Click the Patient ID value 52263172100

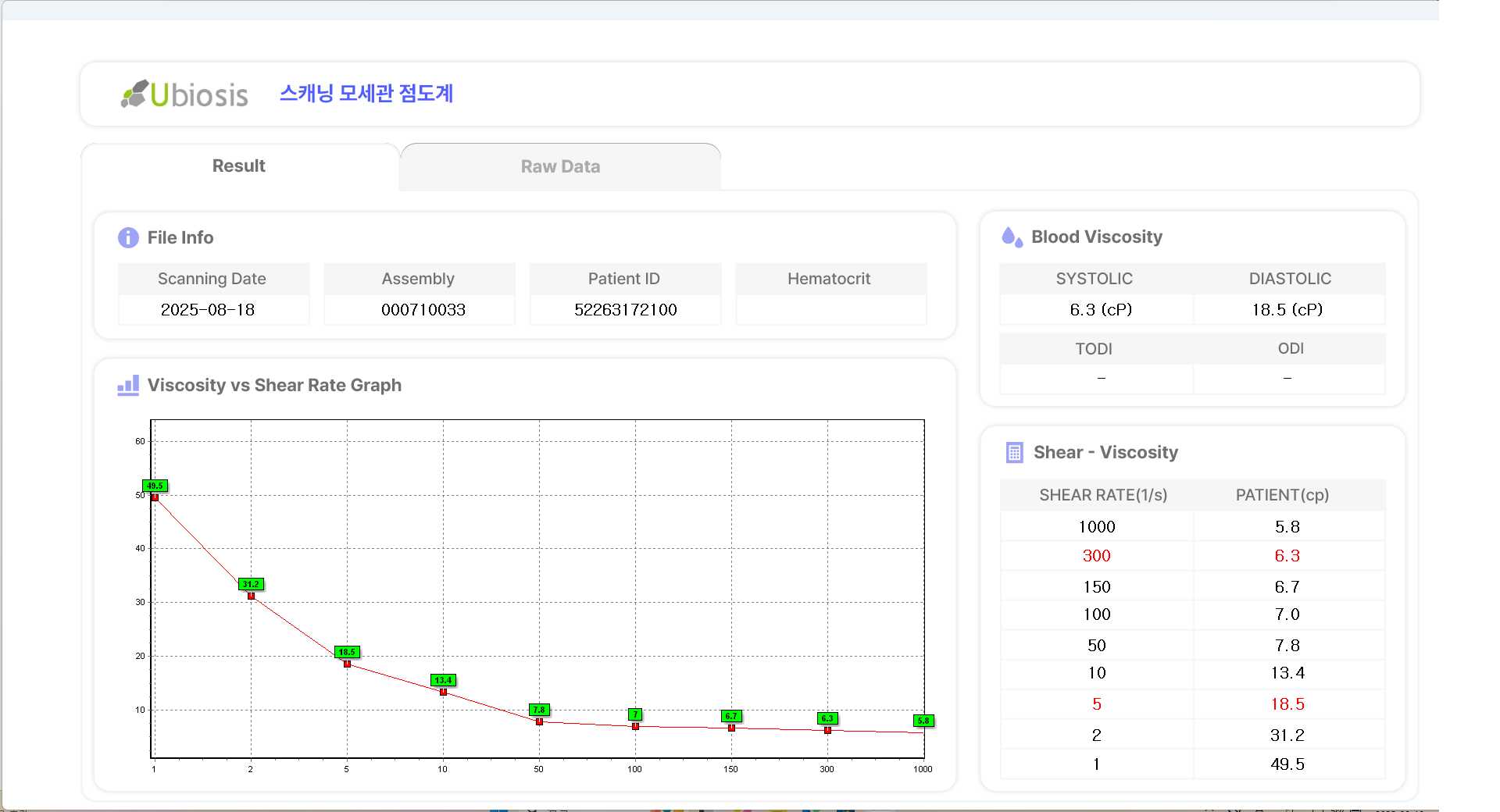(625, 310)
